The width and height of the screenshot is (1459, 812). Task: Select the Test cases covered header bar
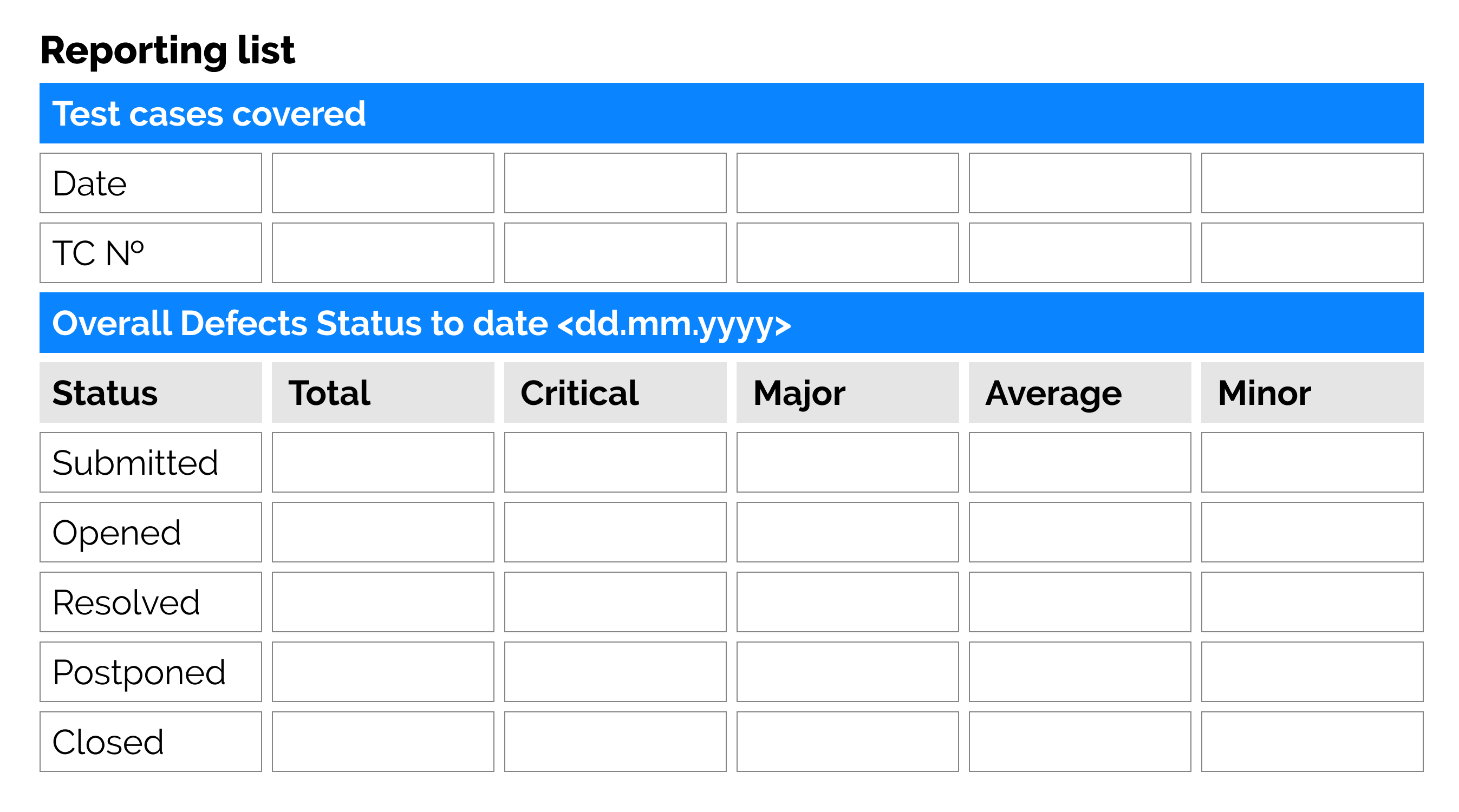731,113
